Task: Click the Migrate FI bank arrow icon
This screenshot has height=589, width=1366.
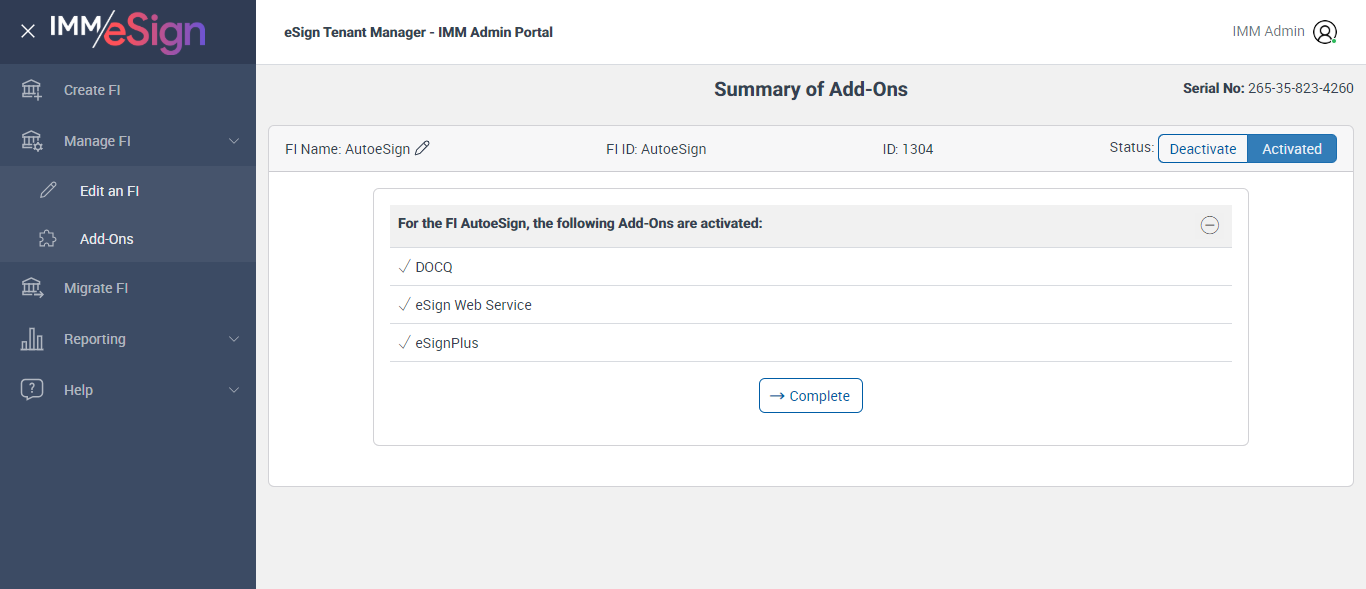Action: tap(32, 288)
